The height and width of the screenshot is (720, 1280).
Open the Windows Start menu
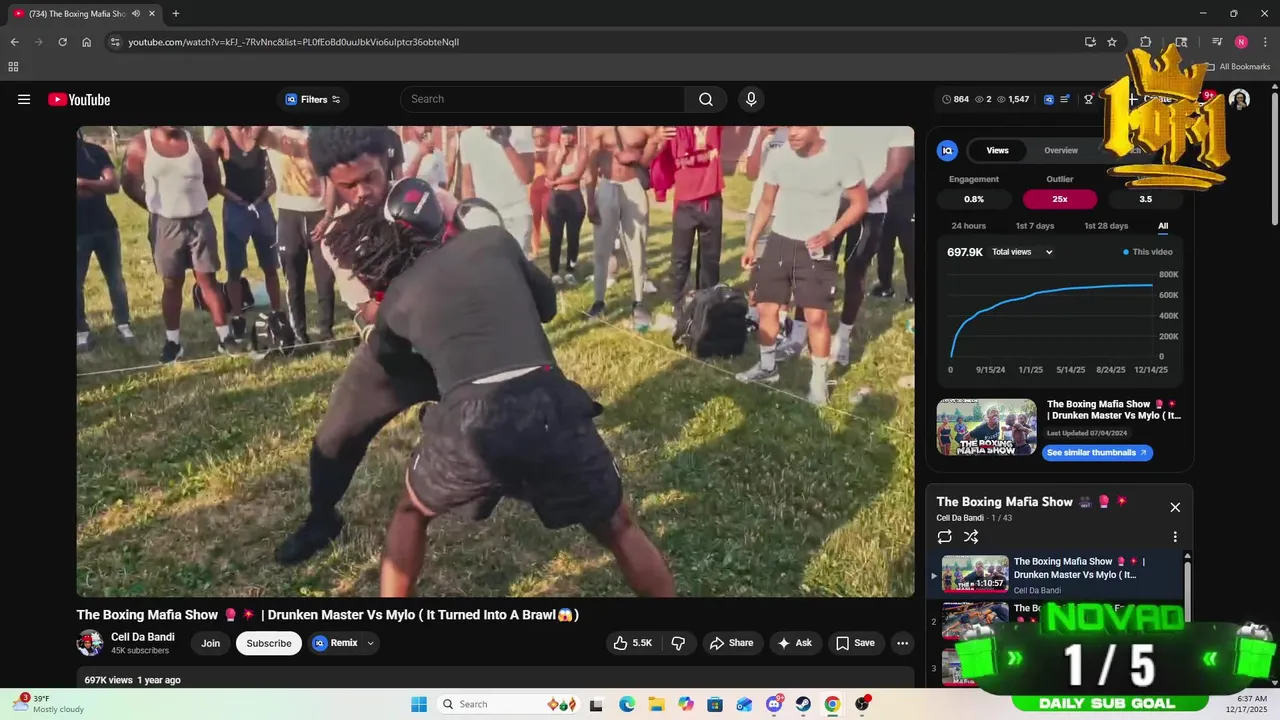coord(419,704)
